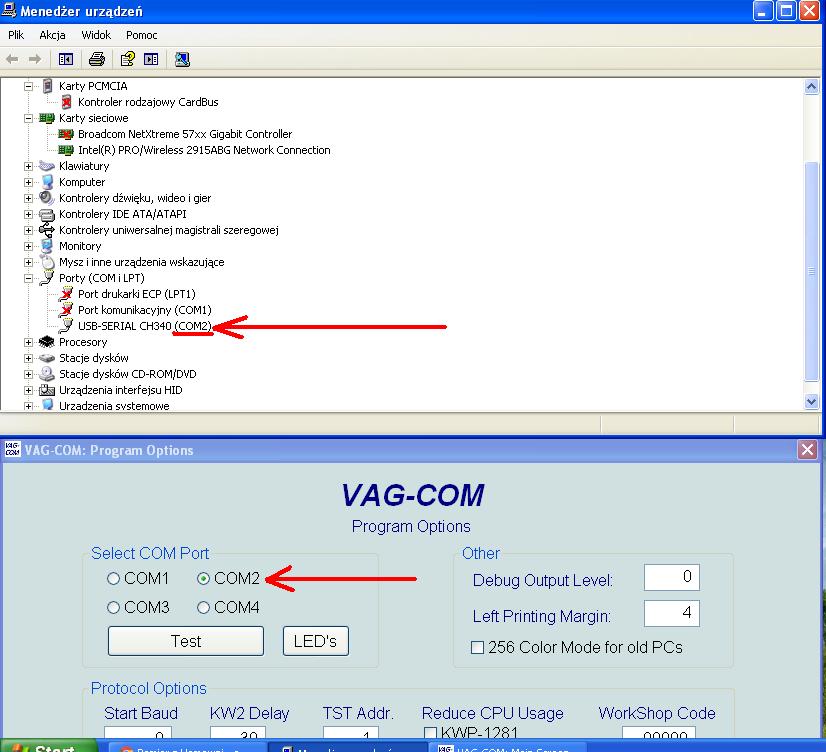The width and height of the screenshot is (826, 752).
Task: Open Properties via help-sheet toolbar icon
Action: 127,59
